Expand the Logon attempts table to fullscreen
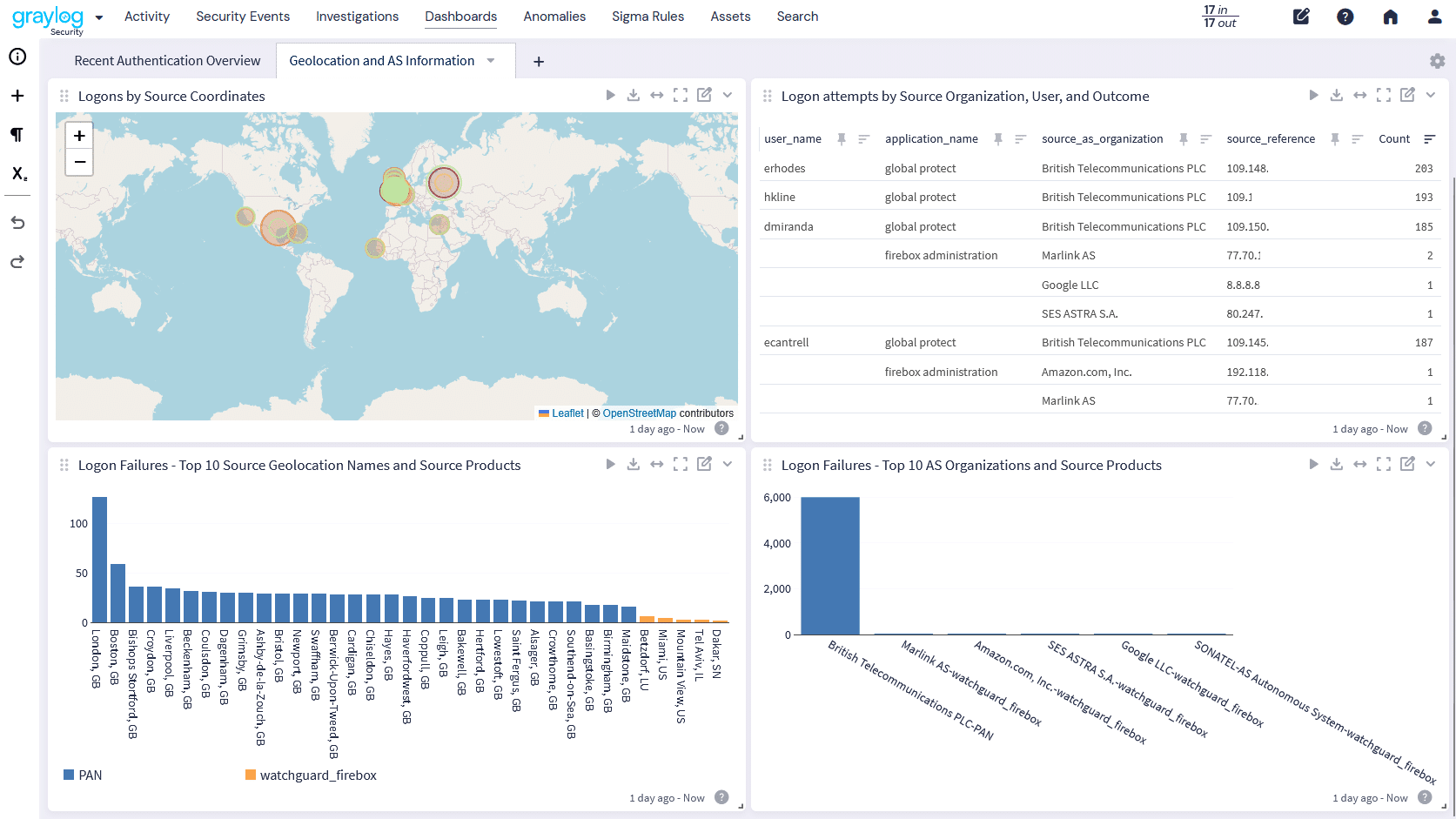The image size is (1456, 819). 1384,95
